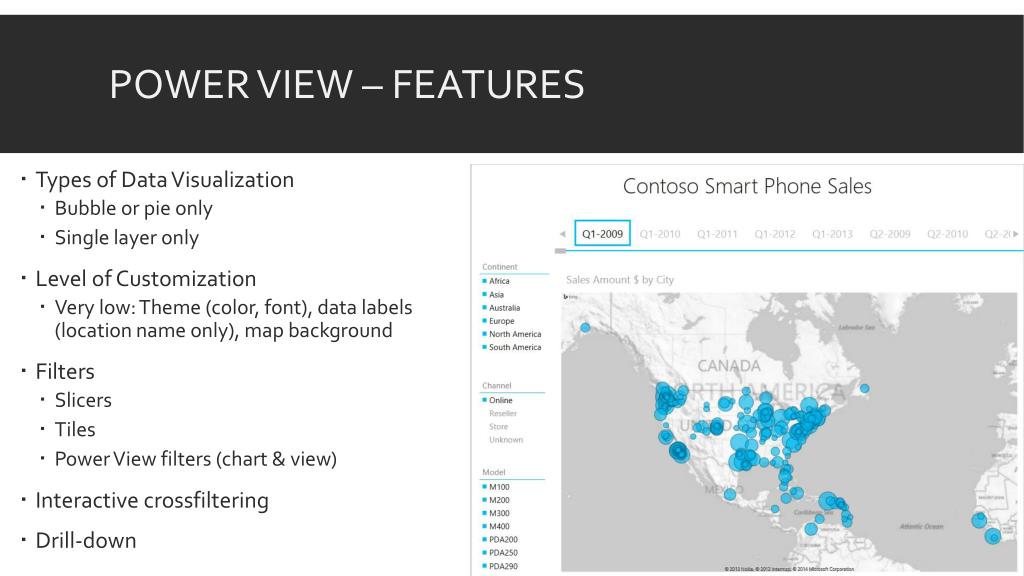Switch to the Q1-2011 tile
1024x576 pixels.
point(717,234)
